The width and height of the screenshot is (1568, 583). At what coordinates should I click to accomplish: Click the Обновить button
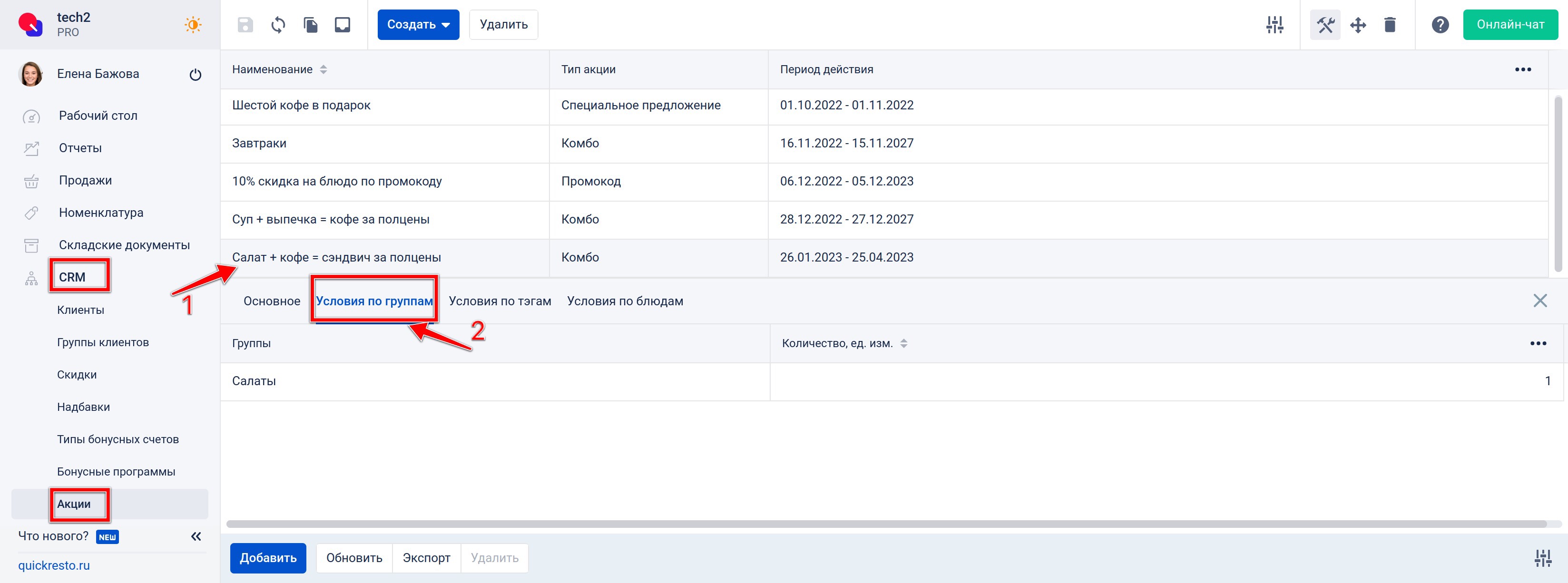354,558
